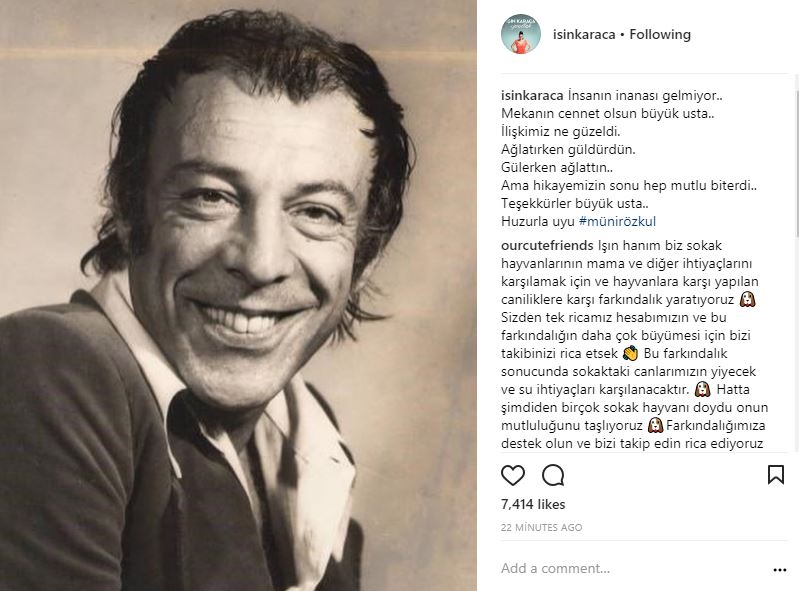The height and width of the screenshot is (591, 799).
Task: Open isinkaraca's profile picture avatar
Action: (521, 35)
